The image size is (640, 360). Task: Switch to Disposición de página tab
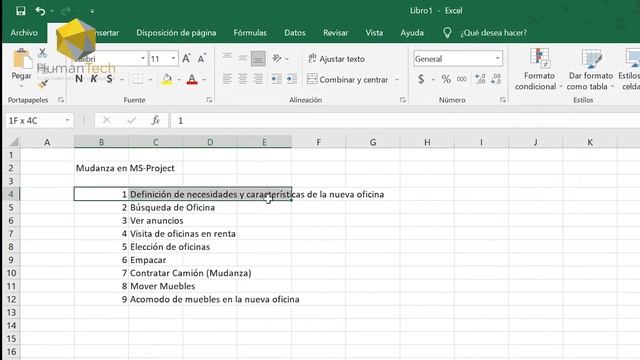[x=176, y=33]
